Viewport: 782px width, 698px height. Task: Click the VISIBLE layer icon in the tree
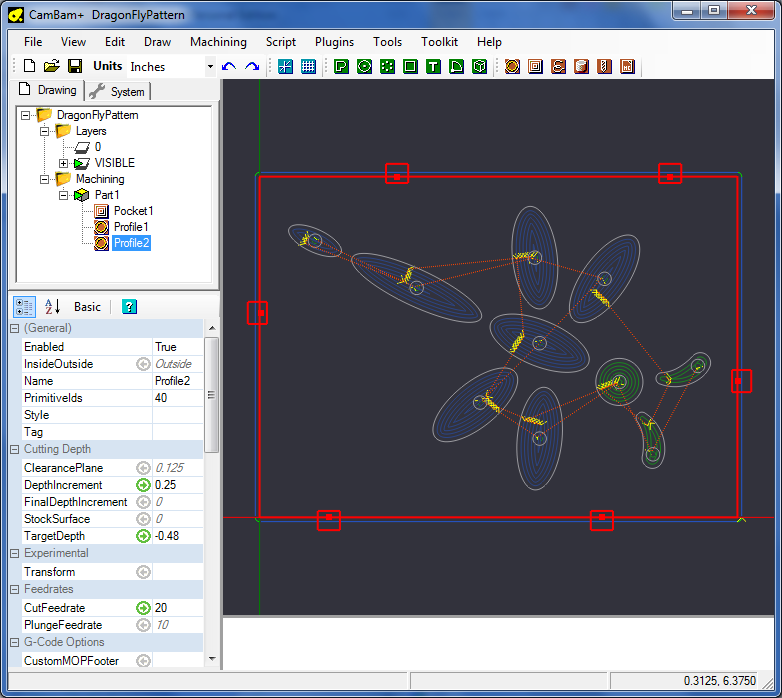coord(81,163)
